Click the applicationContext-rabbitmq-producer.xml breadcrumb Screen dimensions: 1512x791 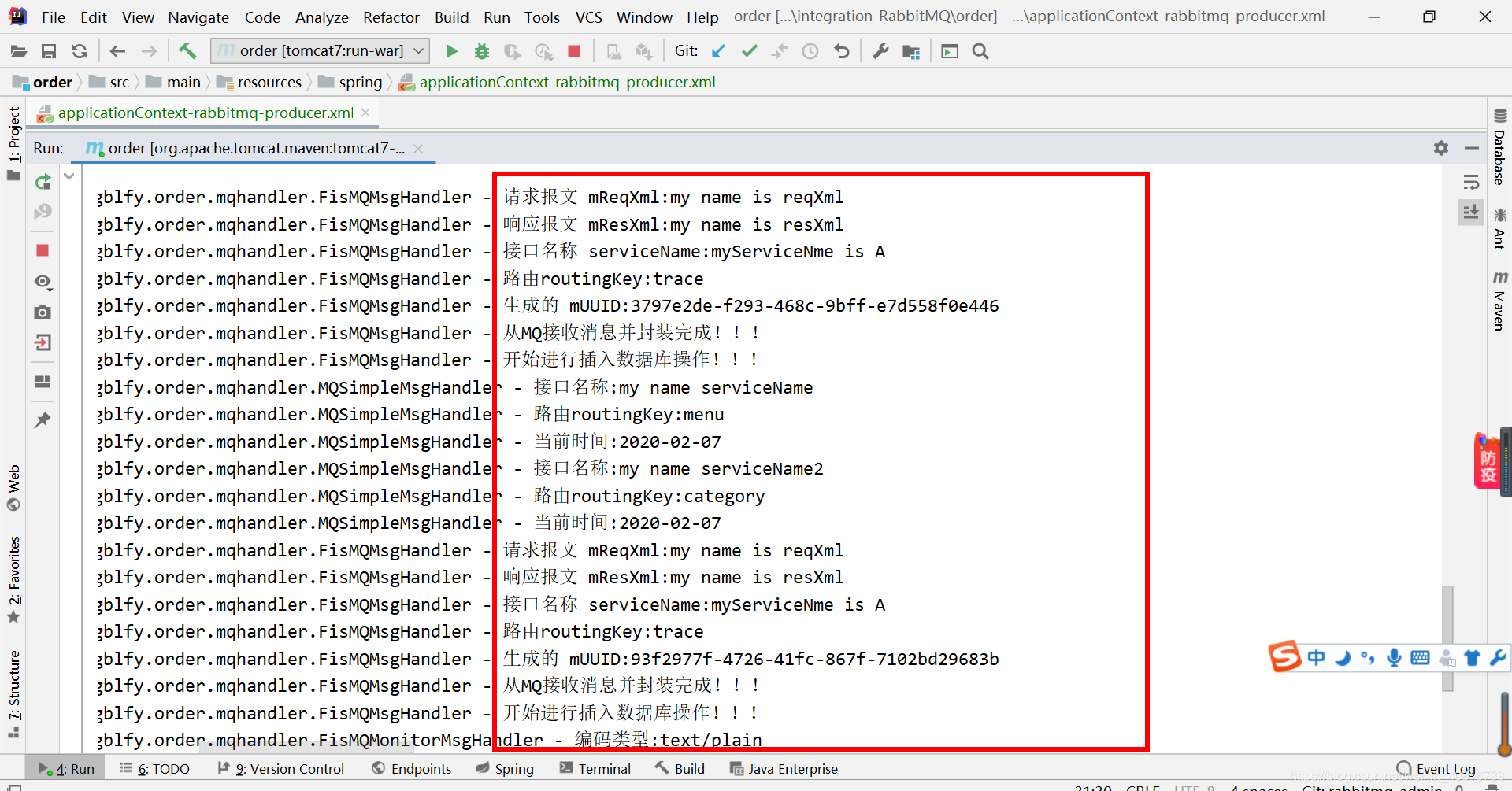[x=558, y=82]
